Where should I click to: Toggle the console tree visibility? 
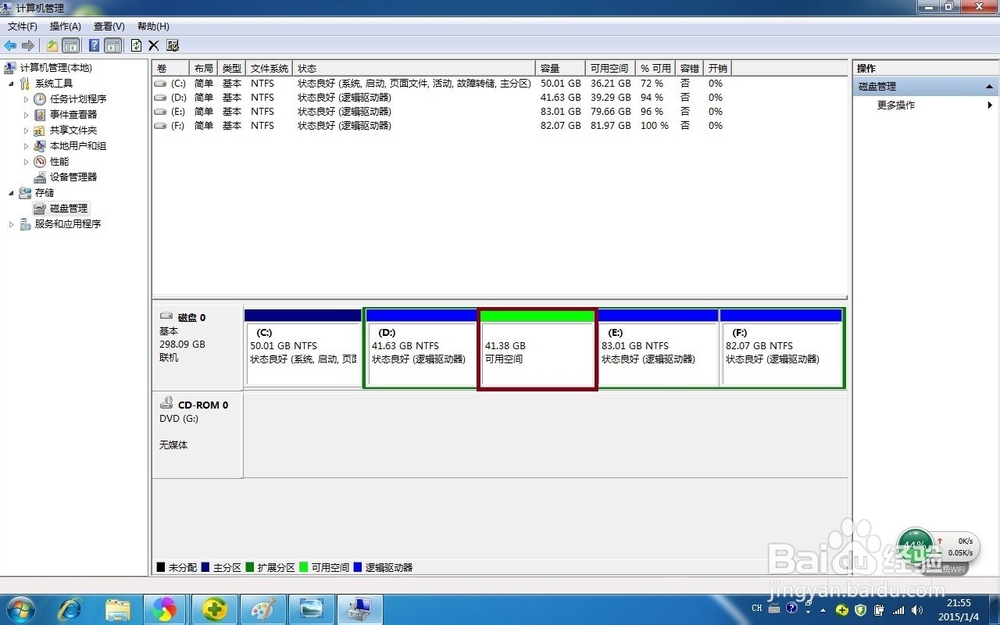[70, 45]
